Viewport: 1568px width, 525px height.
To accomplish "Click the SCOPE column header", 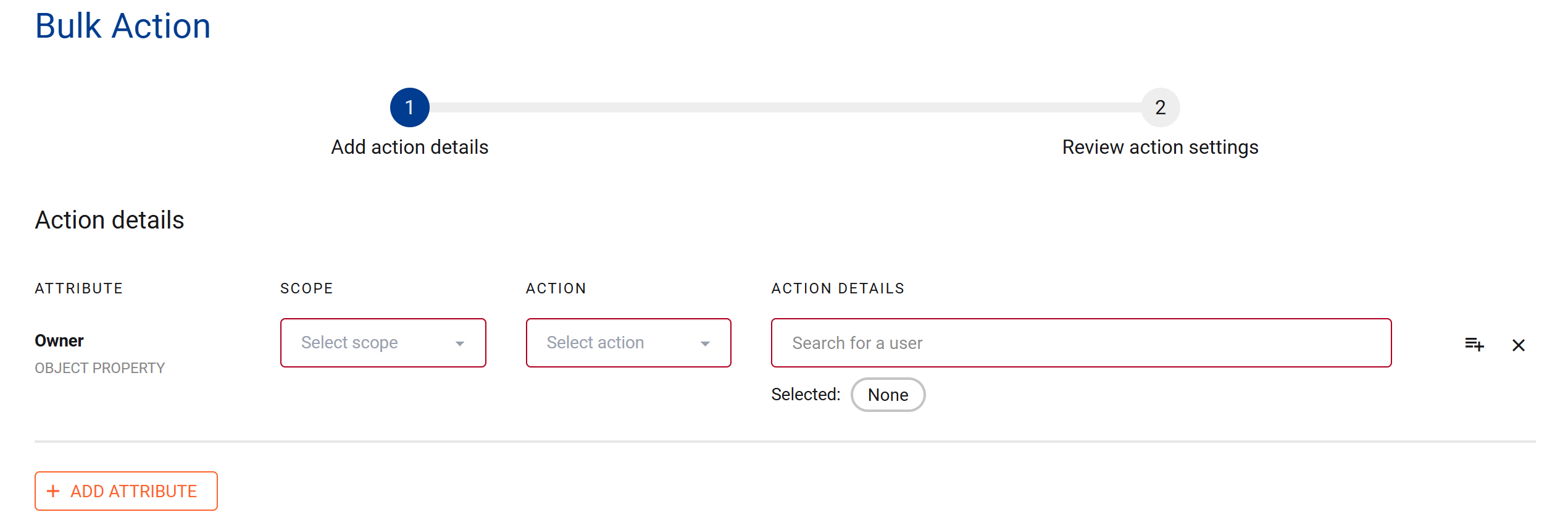I will pyautogui.click(x=306, y=288).
